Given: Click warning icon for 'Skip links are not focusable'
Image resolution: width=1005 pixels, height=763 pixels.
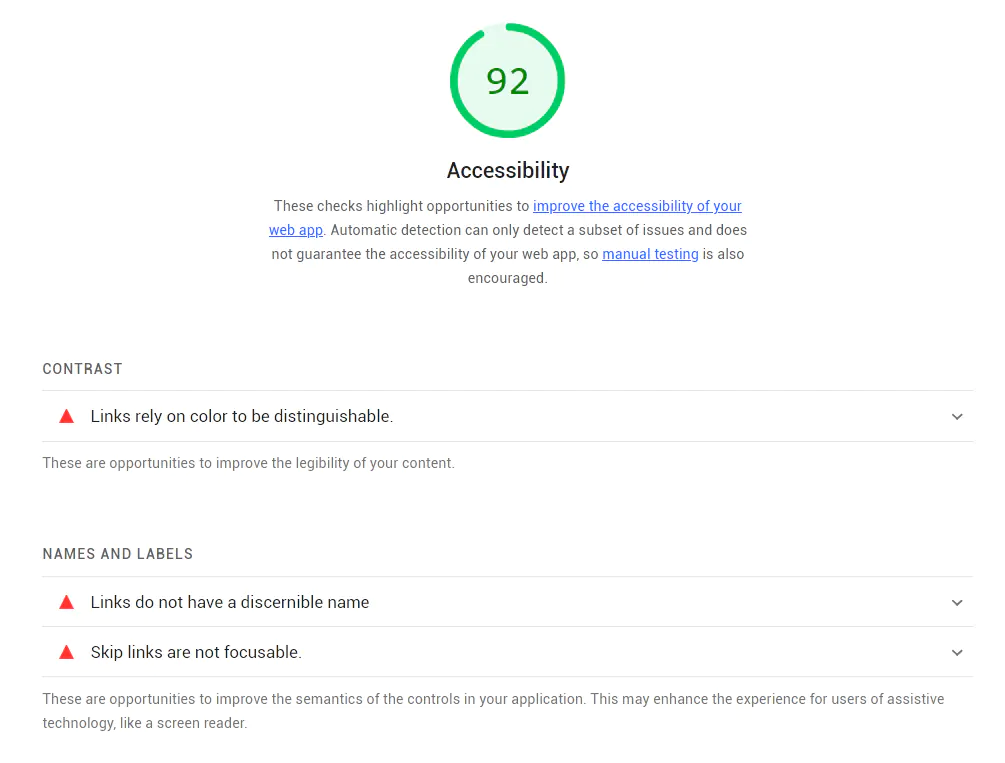Looking at the screenshot, I should (x=66, y=651).
